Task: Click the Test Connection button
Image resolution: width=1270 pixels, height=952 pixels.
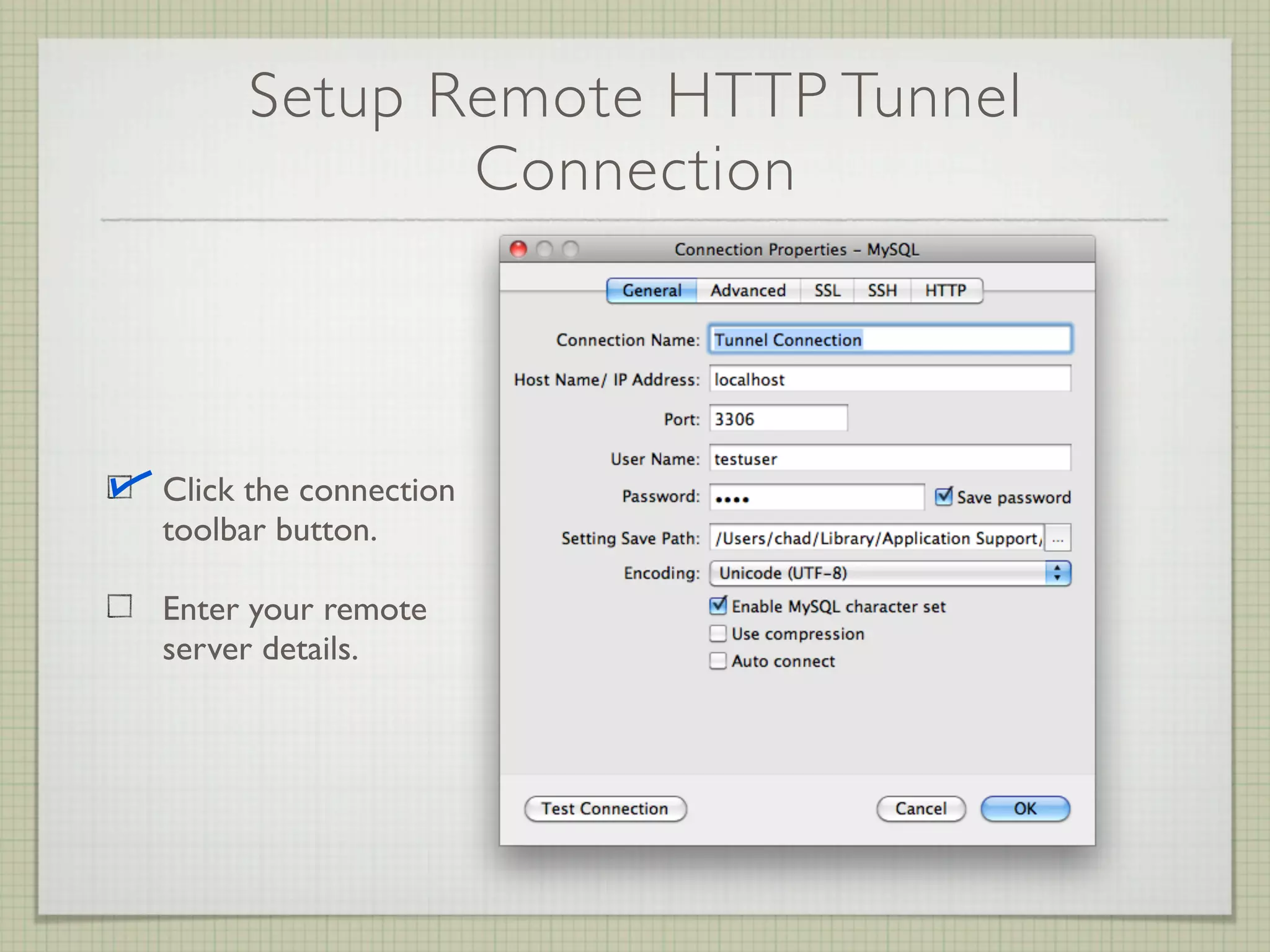Action: [x=605, y=809]
